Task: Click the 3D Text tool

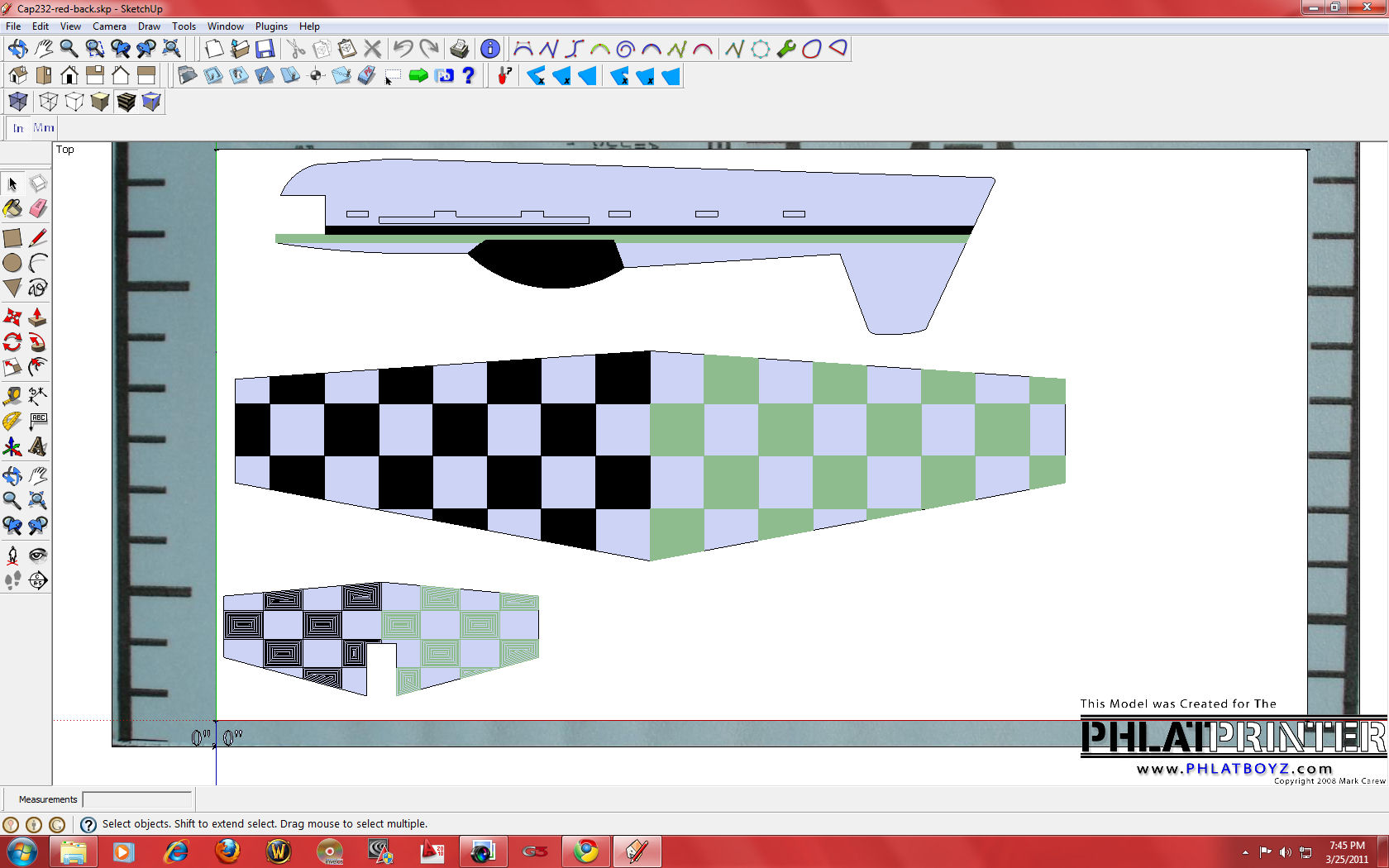Action: click(38, 447)
